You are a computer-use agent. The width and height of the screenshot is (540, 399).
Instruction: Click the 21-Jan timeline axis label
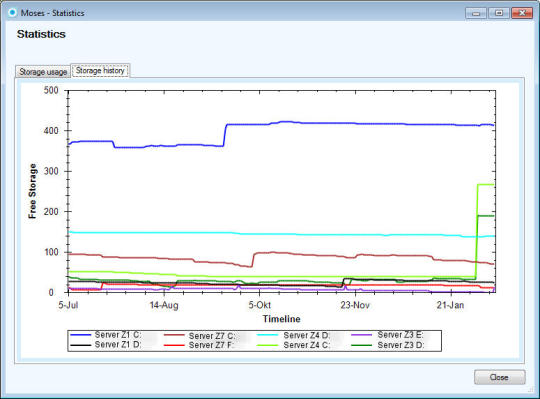[x=450, y=305]
